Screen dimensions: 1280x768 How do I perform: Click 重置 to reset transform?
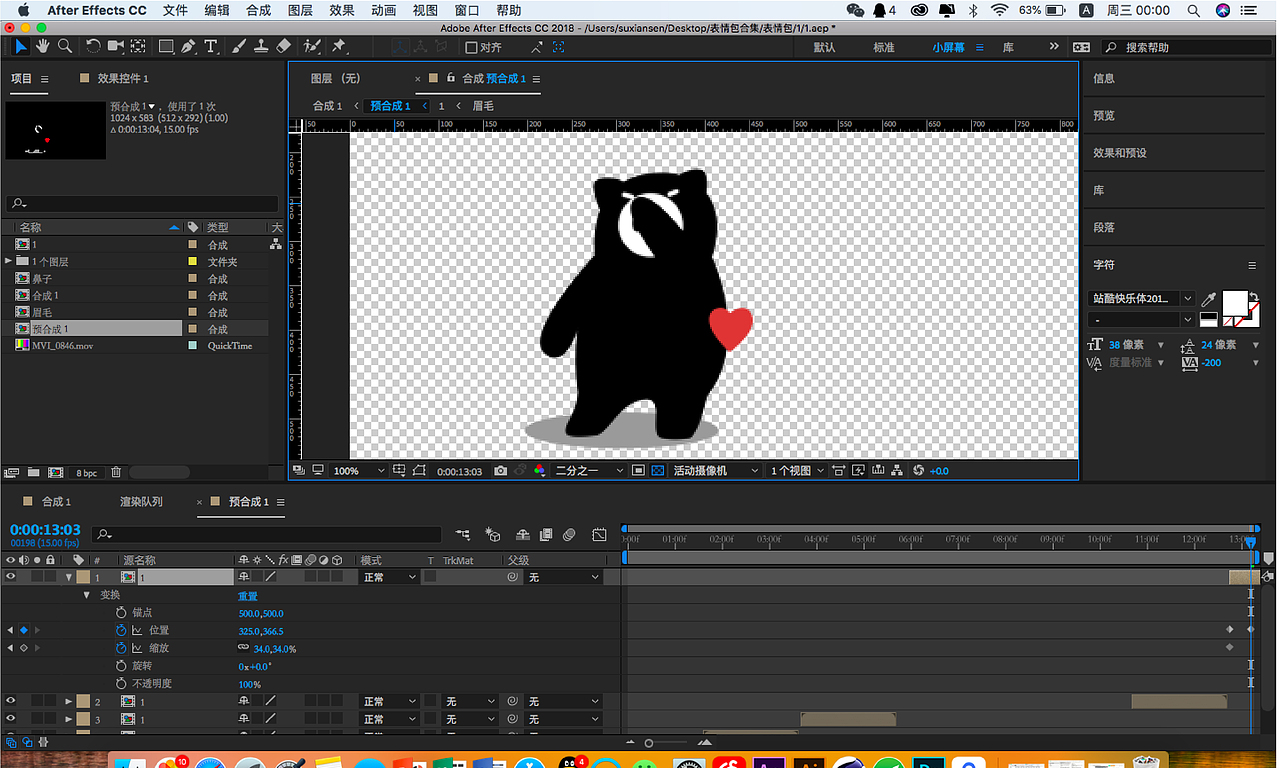click(x=247, y=596)
